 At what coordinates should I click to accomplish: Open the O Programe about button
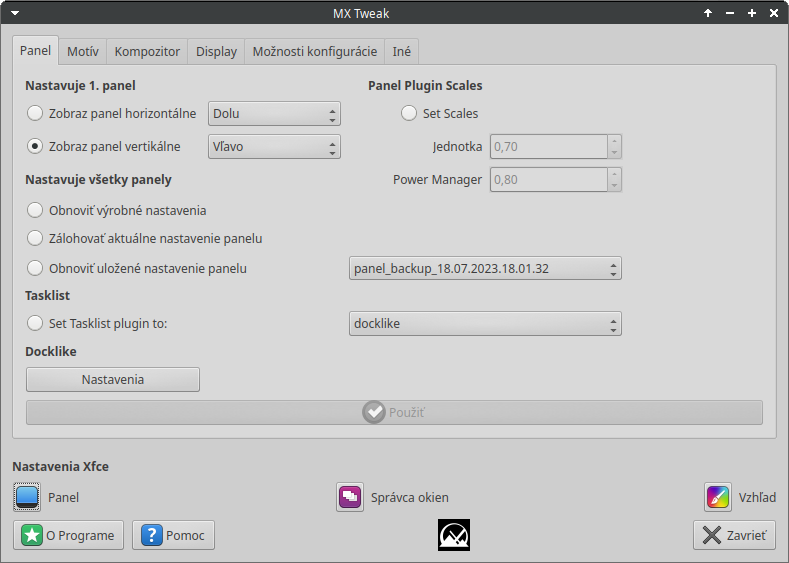click(x=68, y=535)
